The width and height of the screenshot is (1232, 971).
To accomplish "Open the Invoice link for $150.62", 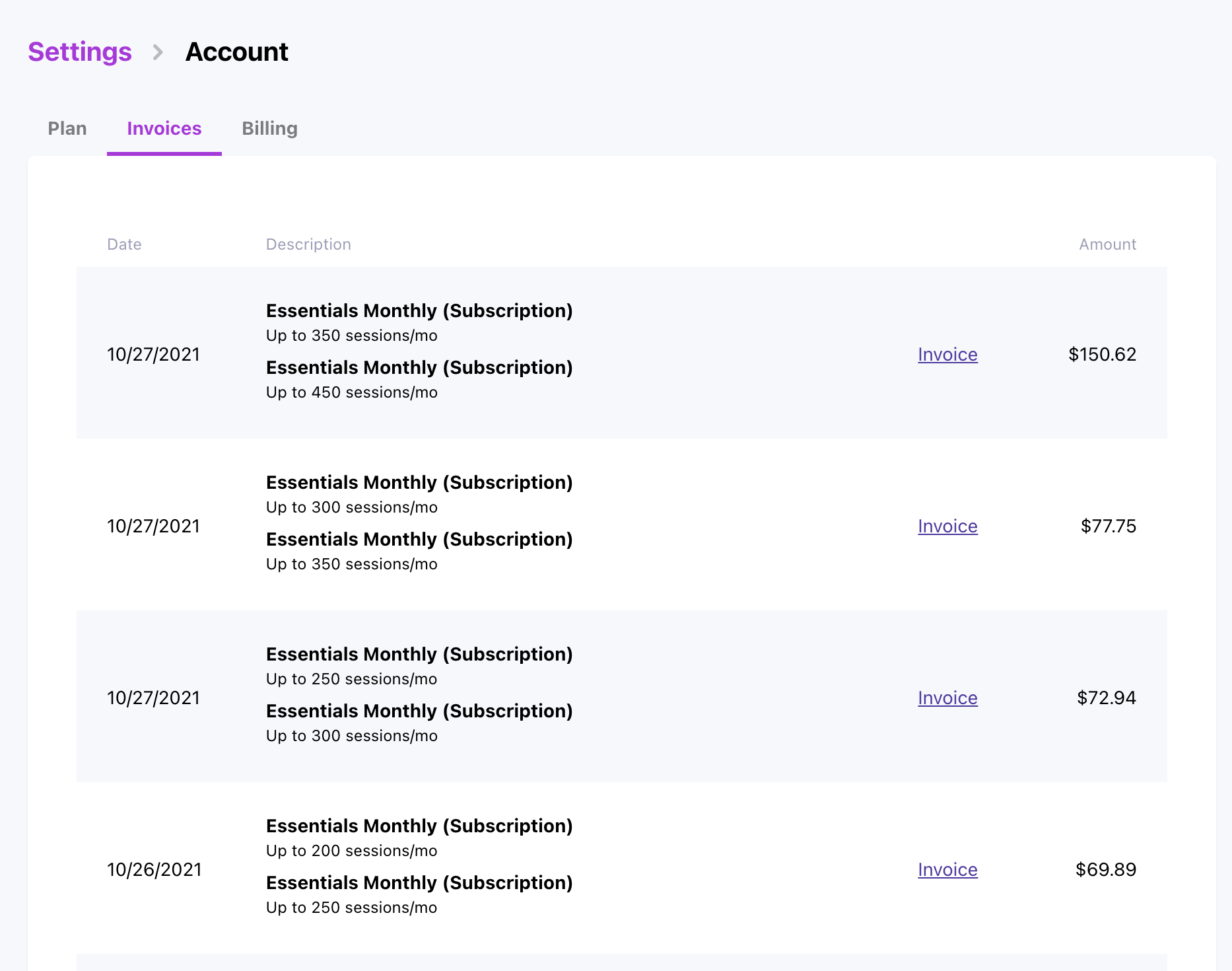I will click(x=947, y=355).
